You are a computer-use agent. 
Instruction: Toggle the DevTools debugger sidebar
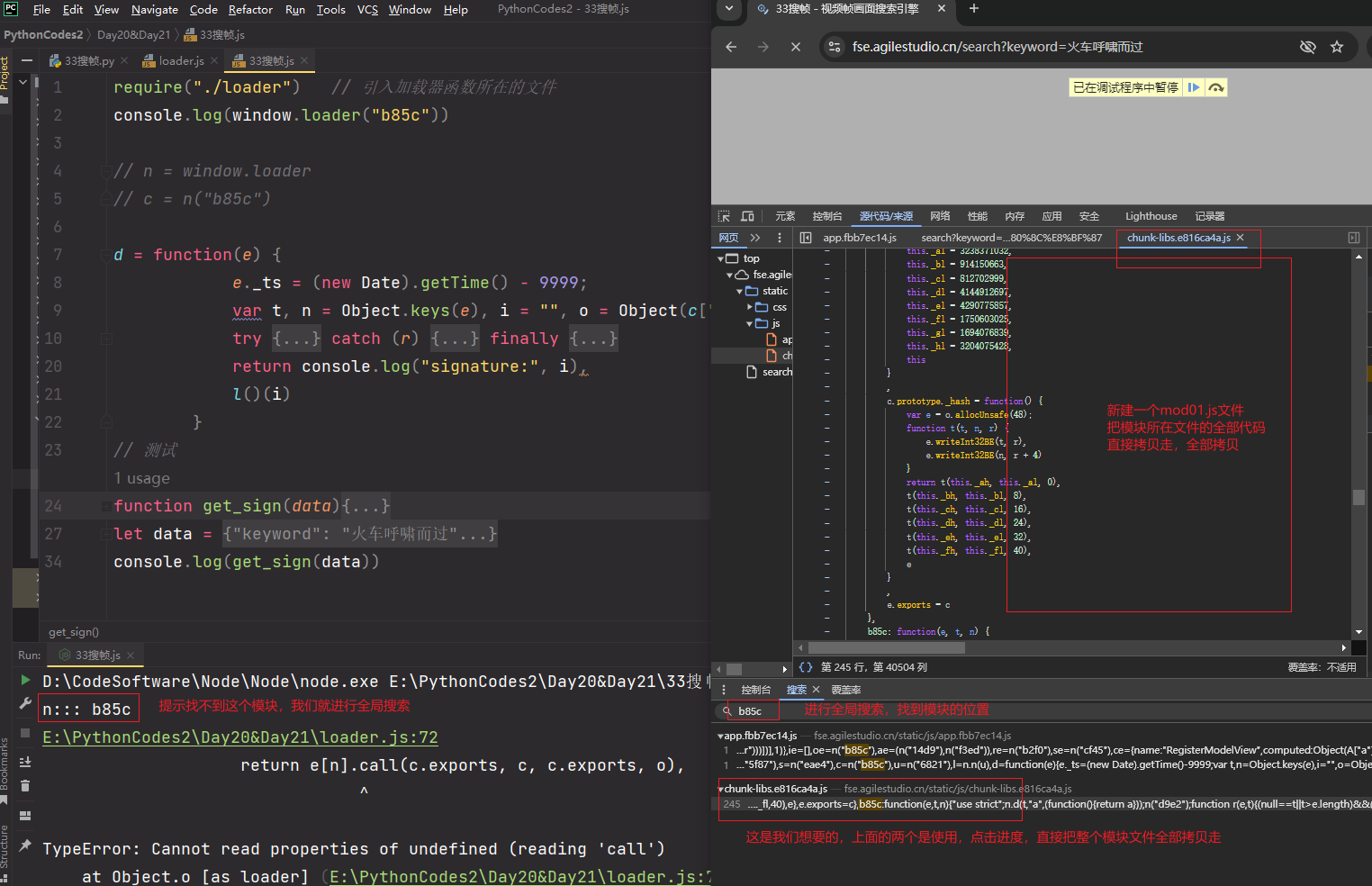click(x=1354, y=238)
